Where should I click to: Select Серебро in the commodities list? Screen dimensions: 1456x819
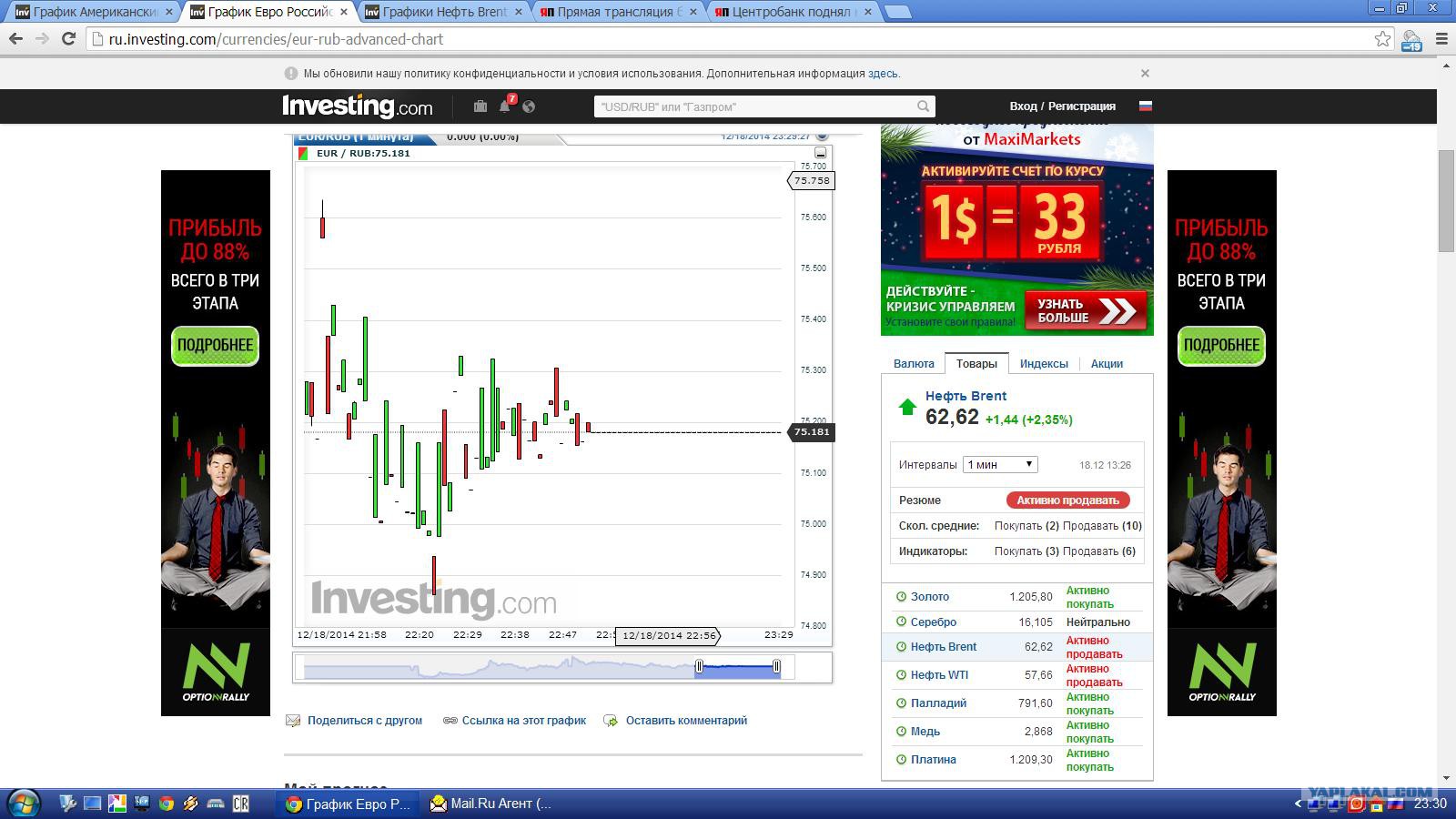click(x=934, y=622)
